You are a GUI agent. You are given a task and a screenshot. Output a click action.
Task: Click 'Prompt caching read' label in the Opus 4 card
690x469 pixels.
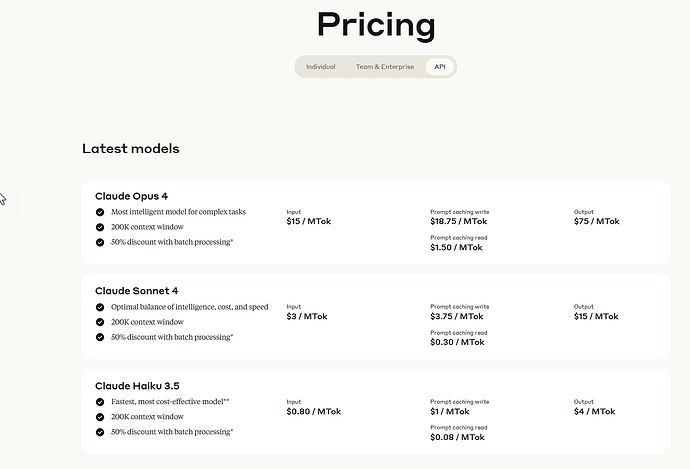459,238
